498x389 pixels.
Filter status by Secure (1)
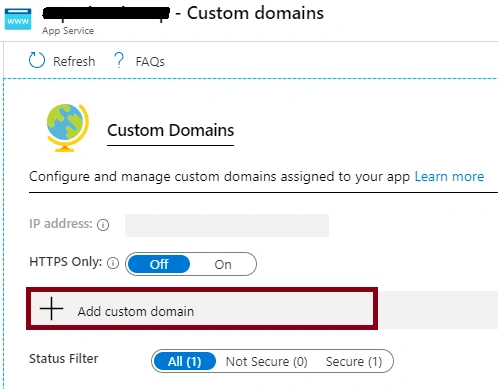pyautogui.click(x=354, y=361)
